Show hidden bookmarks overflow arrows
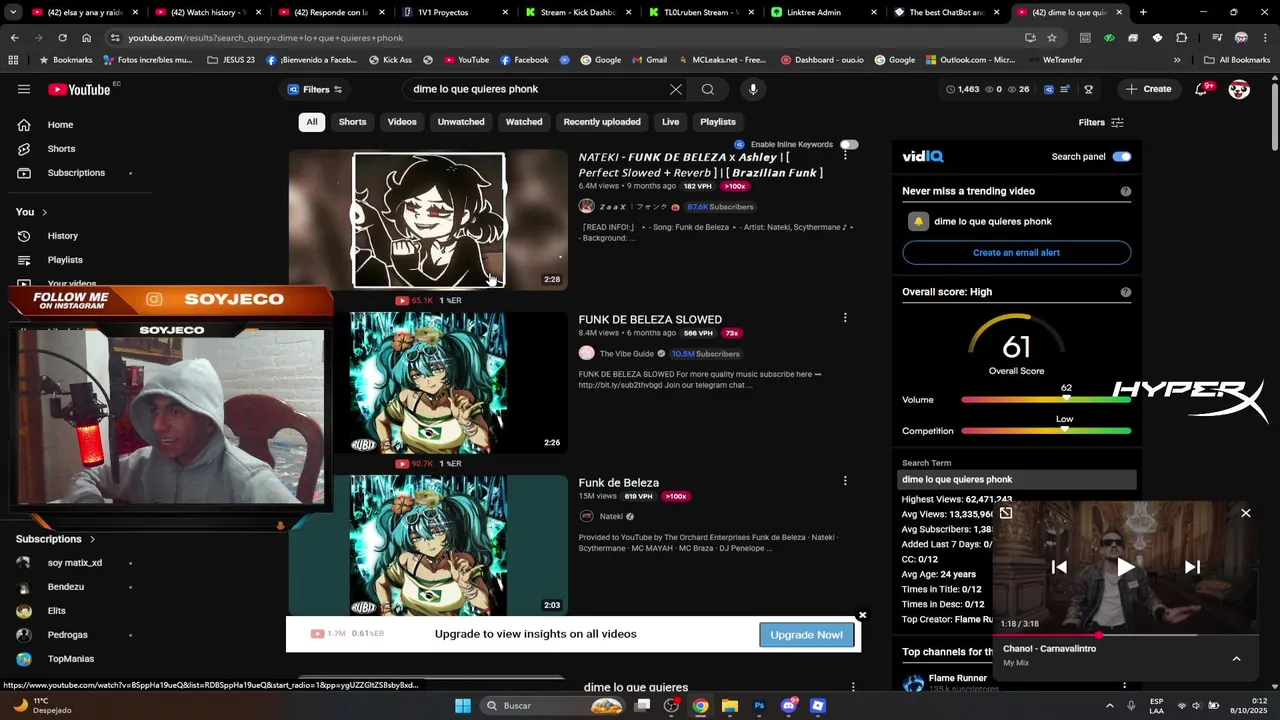Viewport: 1280px width, 720px height. tap(1177, 59)
